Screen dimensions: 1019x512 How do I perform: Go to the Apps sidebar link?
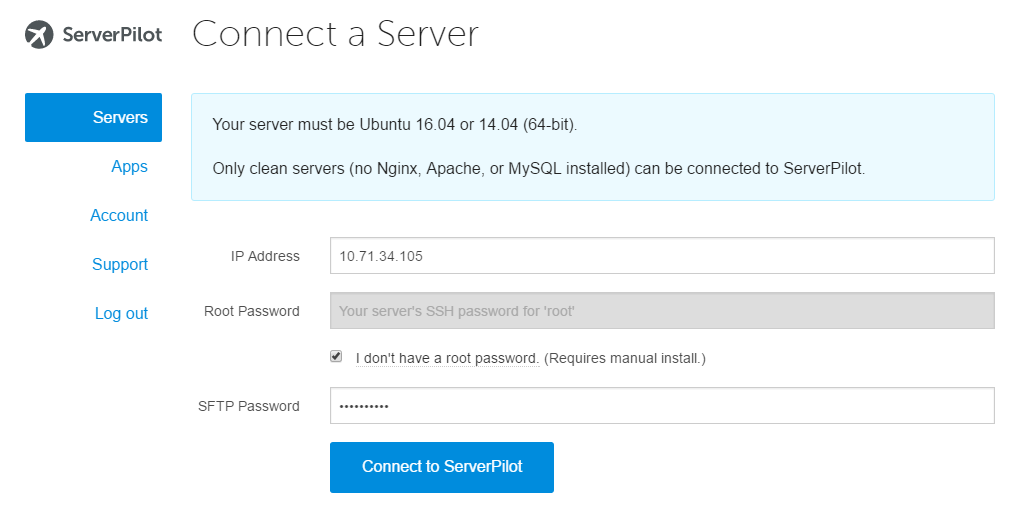(x=129, y=166)
